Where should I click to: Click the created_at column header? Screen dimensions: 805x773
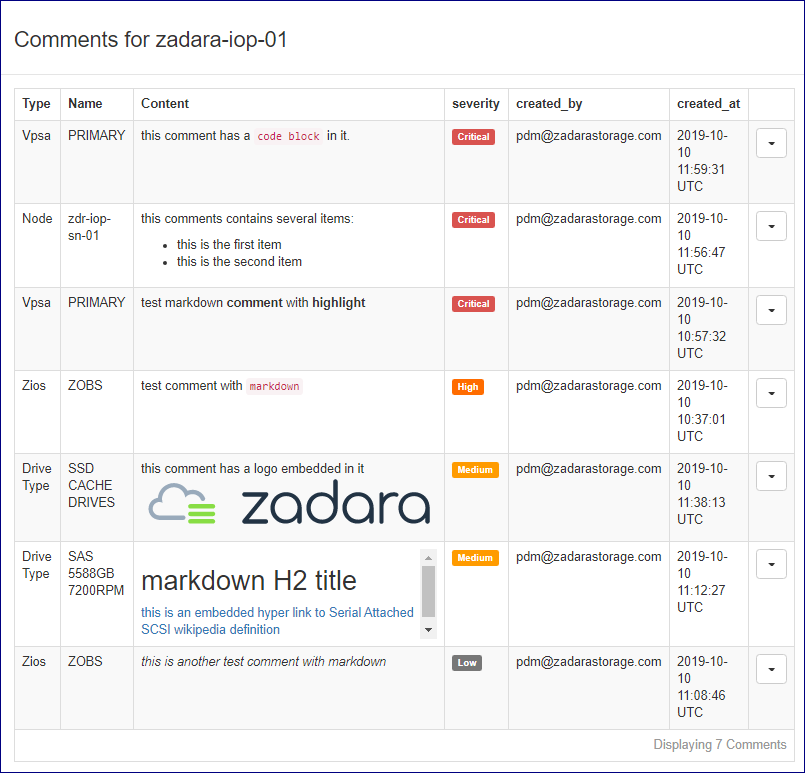click(708, 104)
